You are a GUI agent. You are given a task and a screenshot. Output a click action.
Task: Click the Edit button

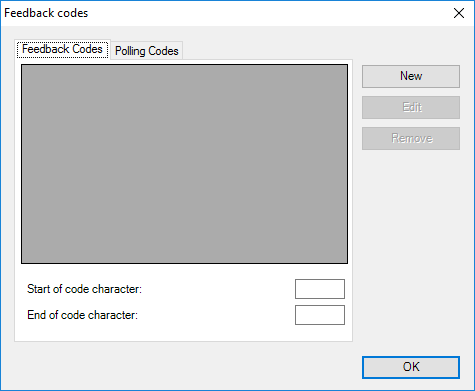pyautogui.click(x=411, y=107)
